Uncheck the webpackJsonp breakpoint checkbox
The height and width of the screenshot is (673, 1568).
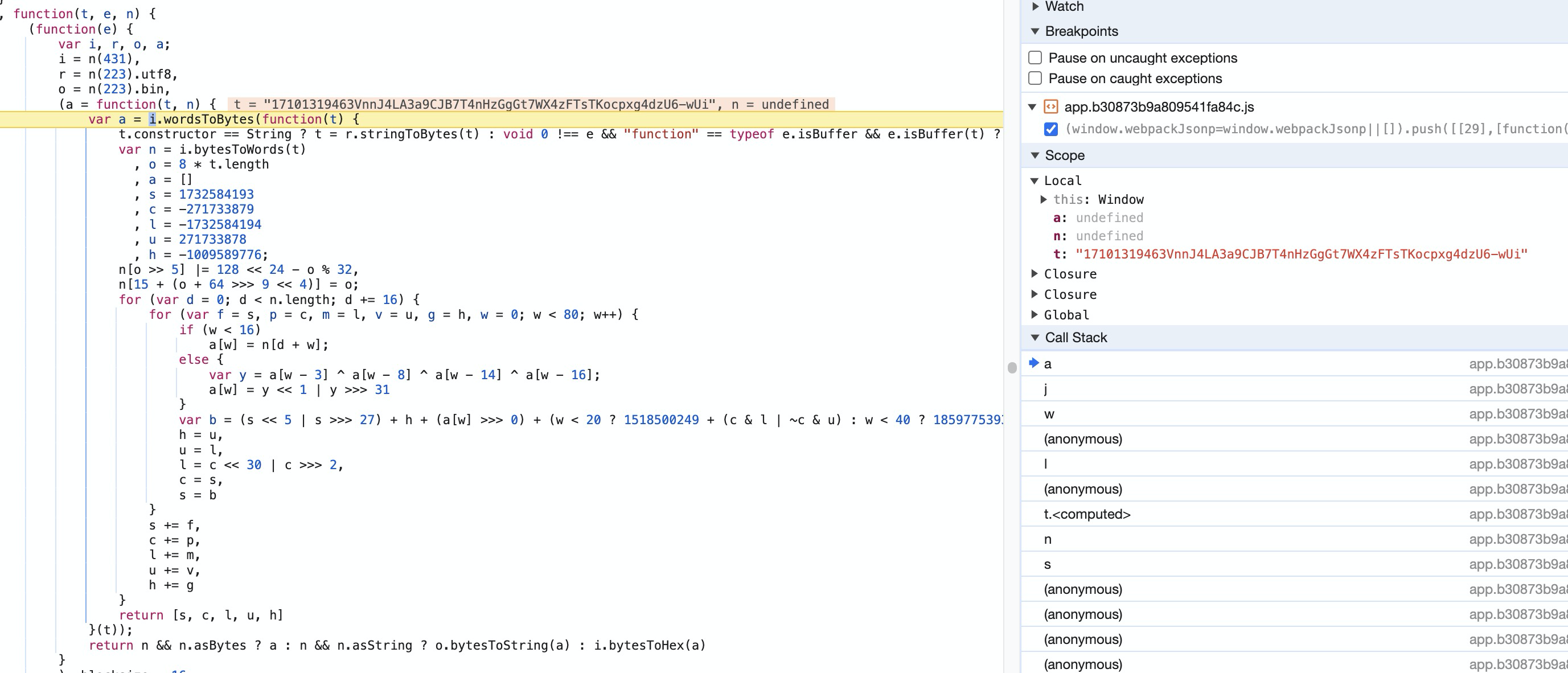coord(1050,129)
